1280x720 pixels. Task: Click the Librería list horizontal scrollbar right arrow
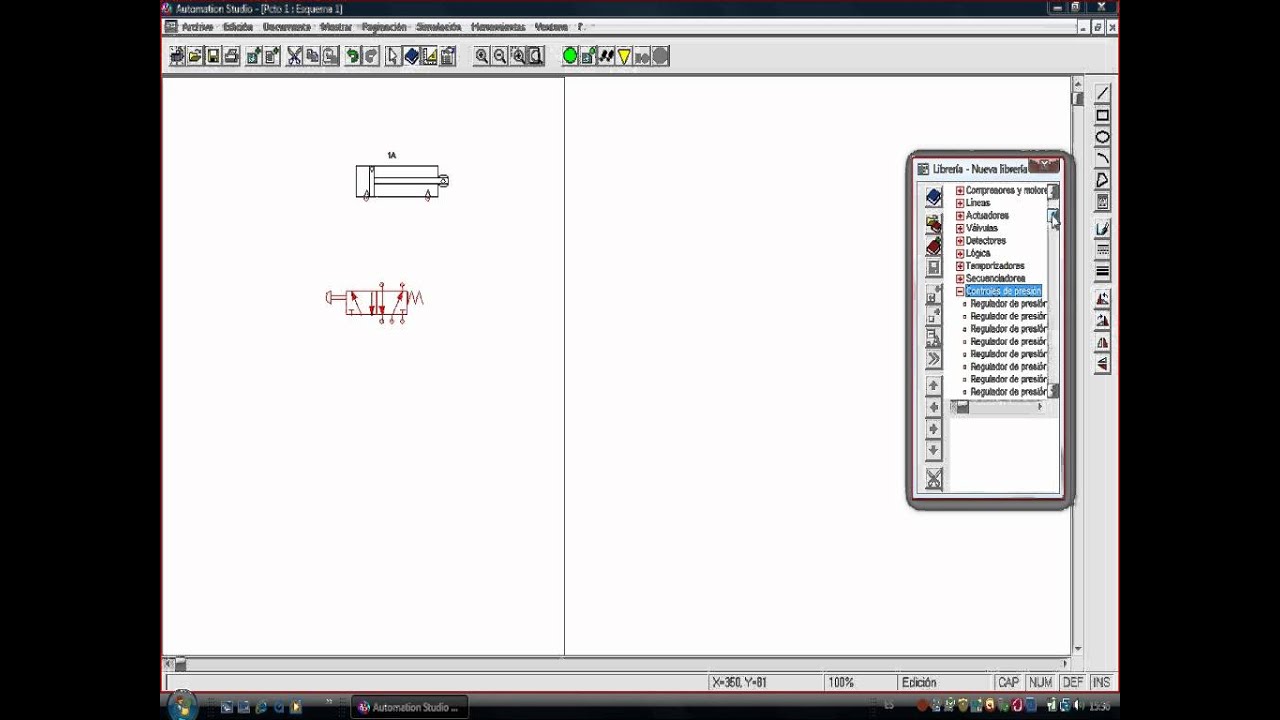click(1040, 407)
